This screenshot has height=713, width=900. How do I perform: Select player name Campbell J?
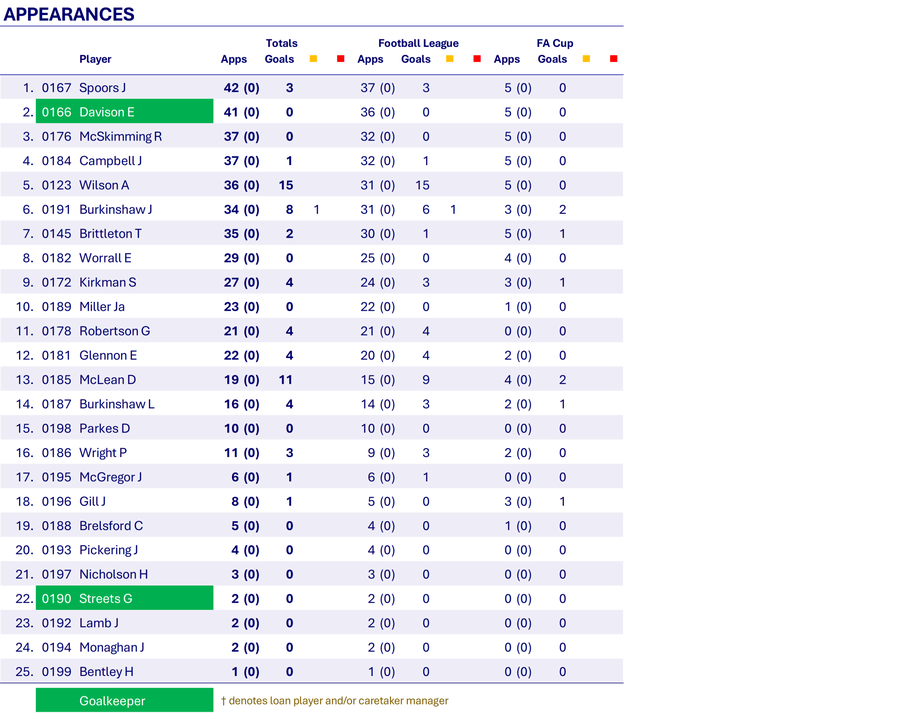(110, 161)
